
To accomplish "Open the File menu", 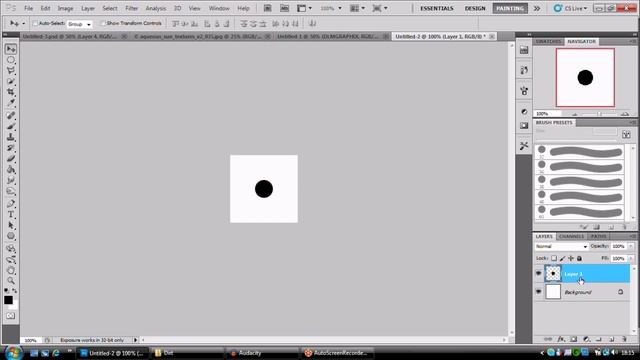I will click(29, 8).
